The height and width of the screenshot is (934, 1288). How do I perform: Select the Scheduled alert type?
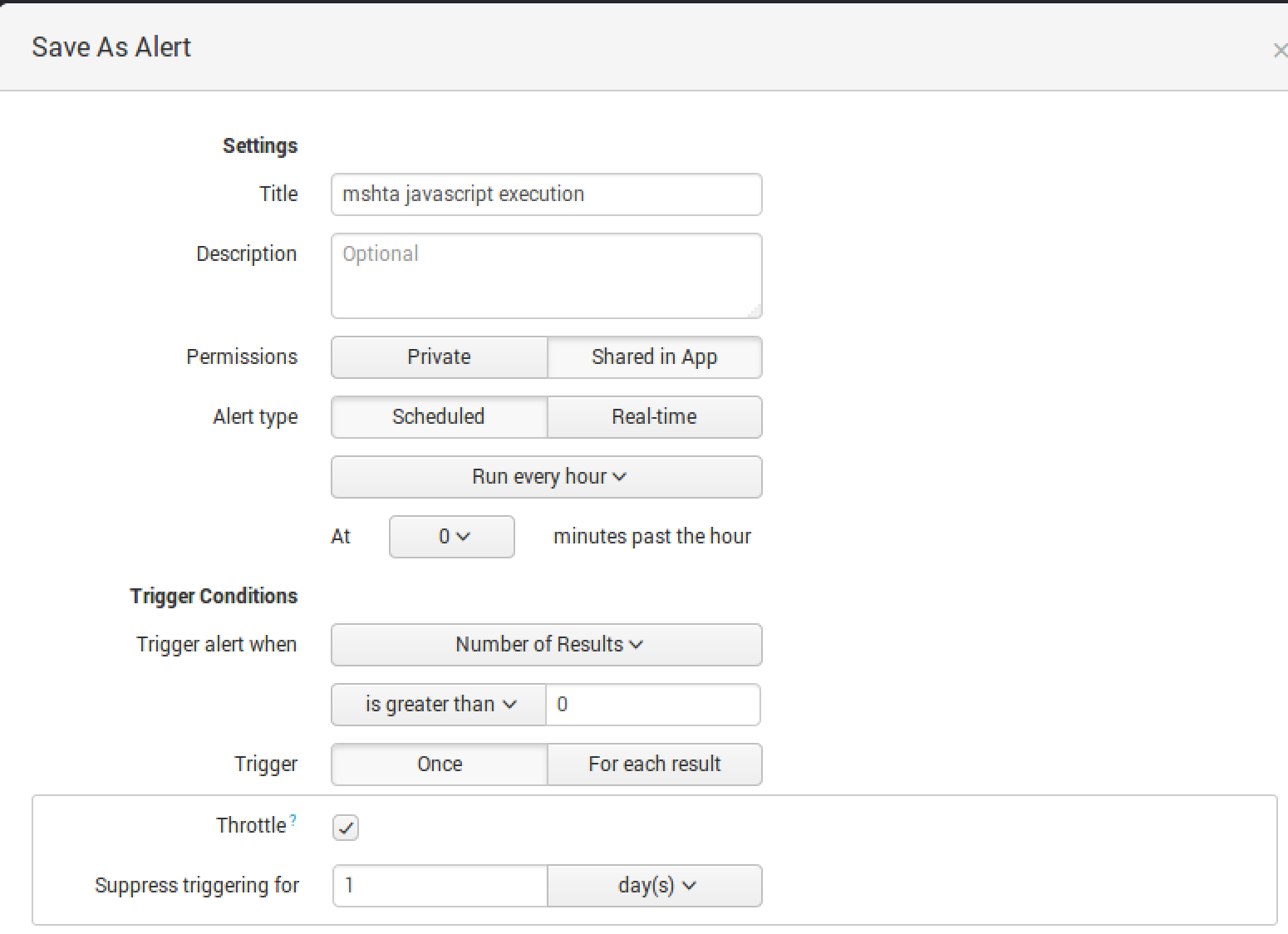(439, 417)
